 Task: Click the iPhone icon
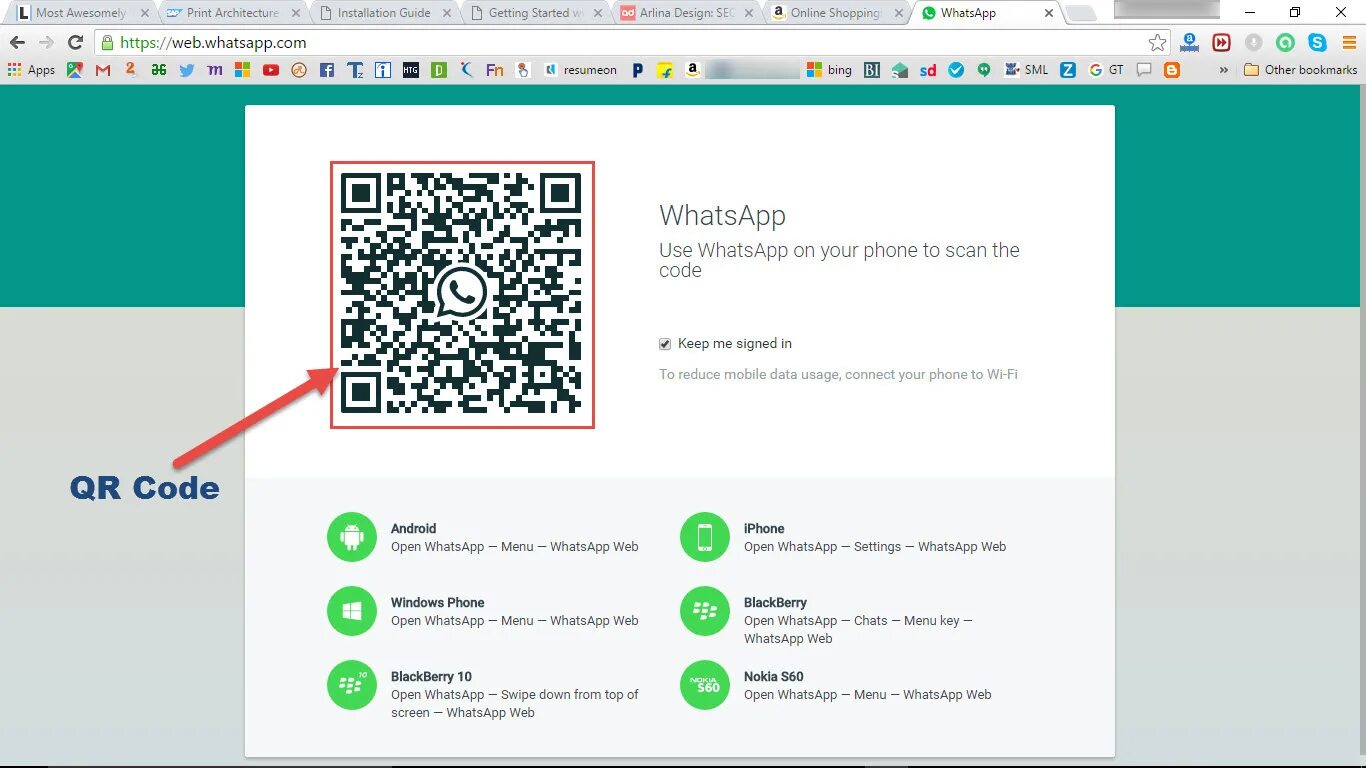coord(705,537)
